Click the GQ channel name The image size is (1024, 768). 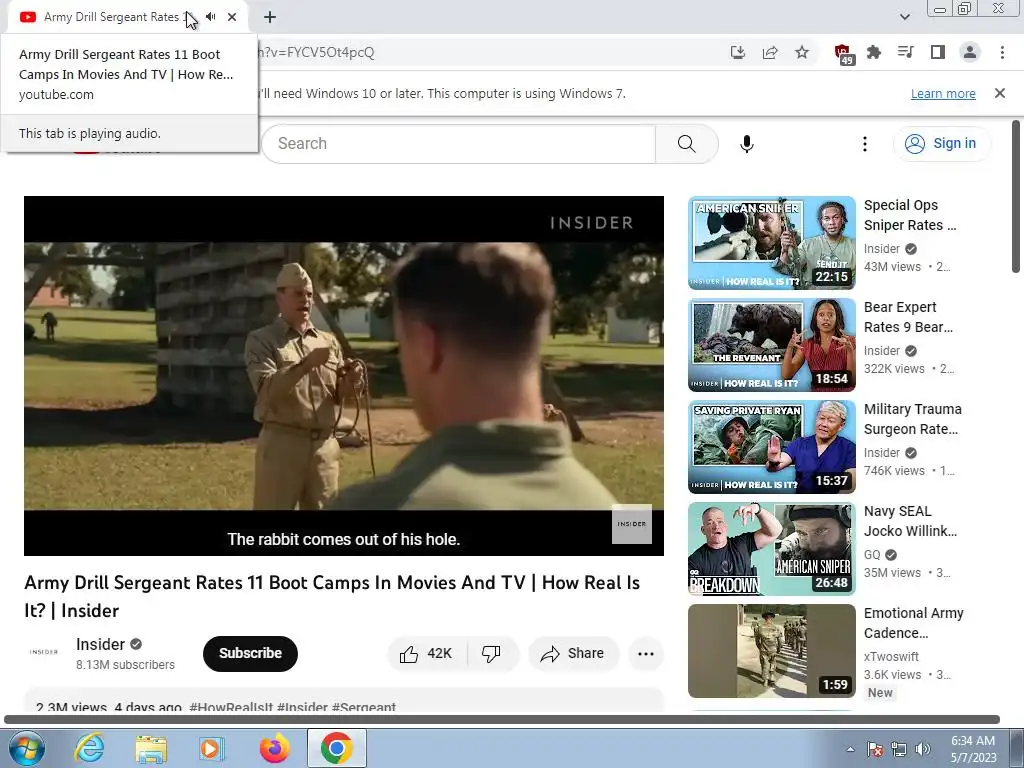click(872, 554)
